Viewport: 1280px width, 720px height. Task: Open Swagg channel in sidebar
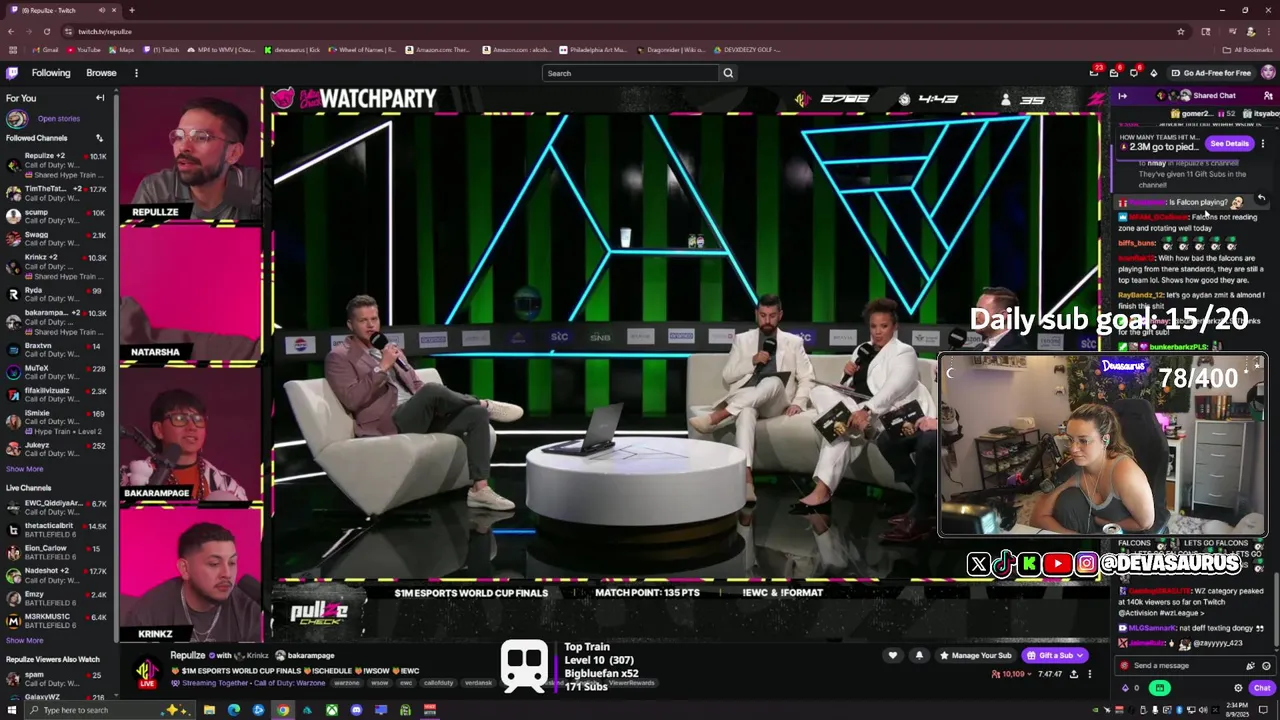pos(57,239)
